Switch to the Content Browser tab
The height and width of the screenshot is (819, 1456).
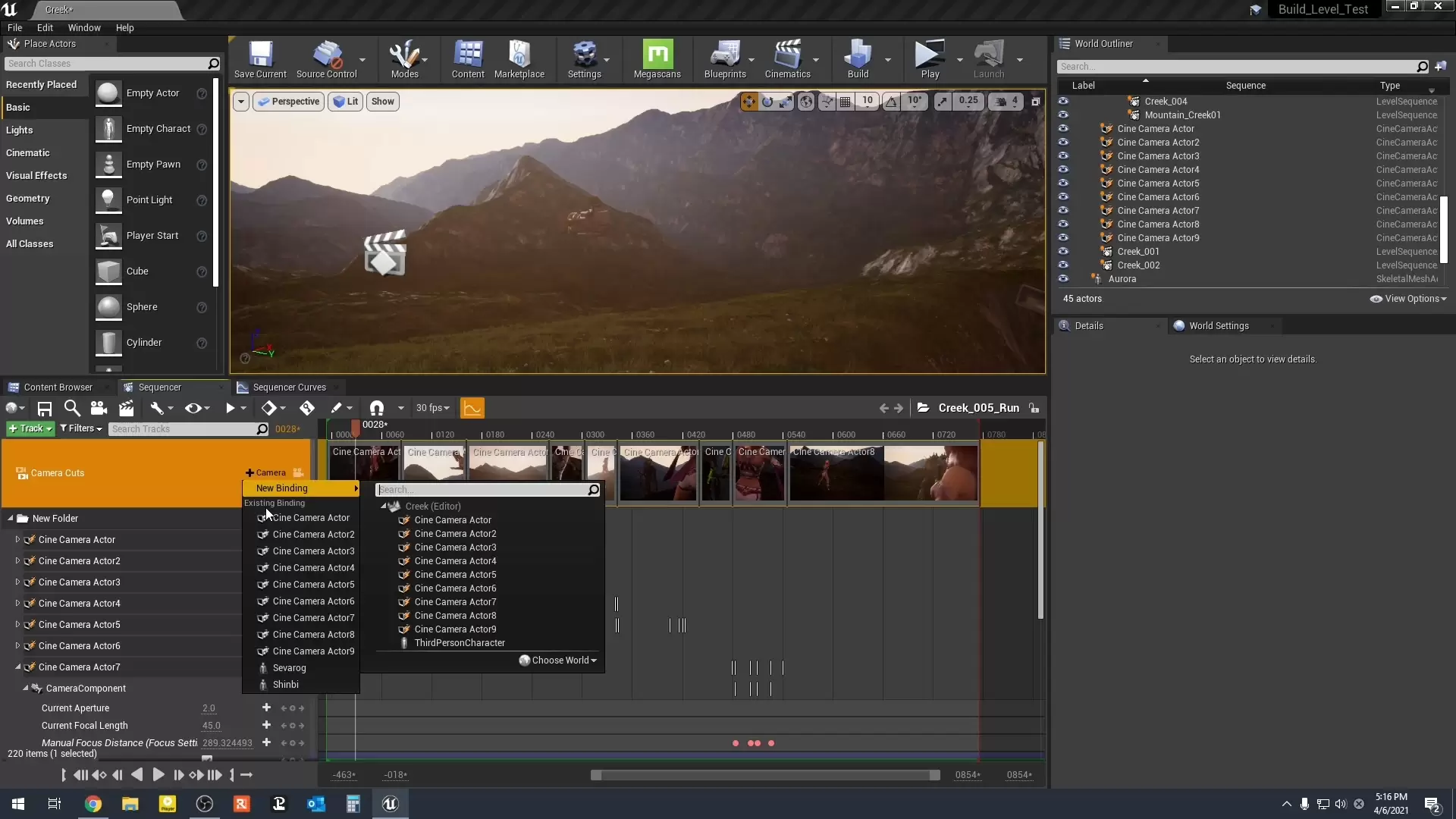click(x=57, y=388)
